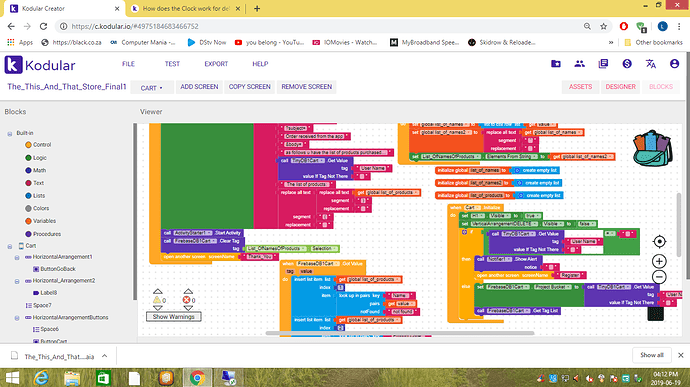Open the monetization dollar icon
Screen dimensions: 690x387
[627, 64]
